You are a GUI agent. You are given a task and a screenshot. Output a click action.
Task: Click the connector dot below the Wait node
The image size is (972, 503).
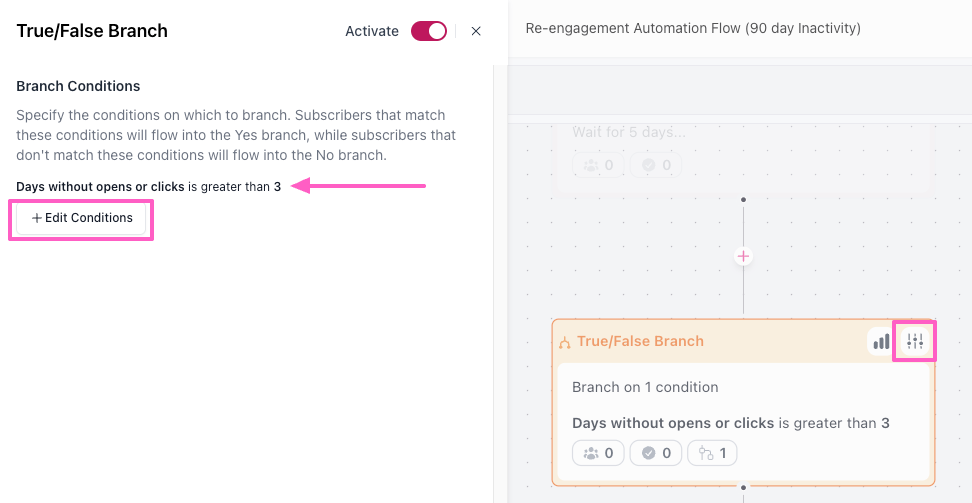click(x=743, y=200)
